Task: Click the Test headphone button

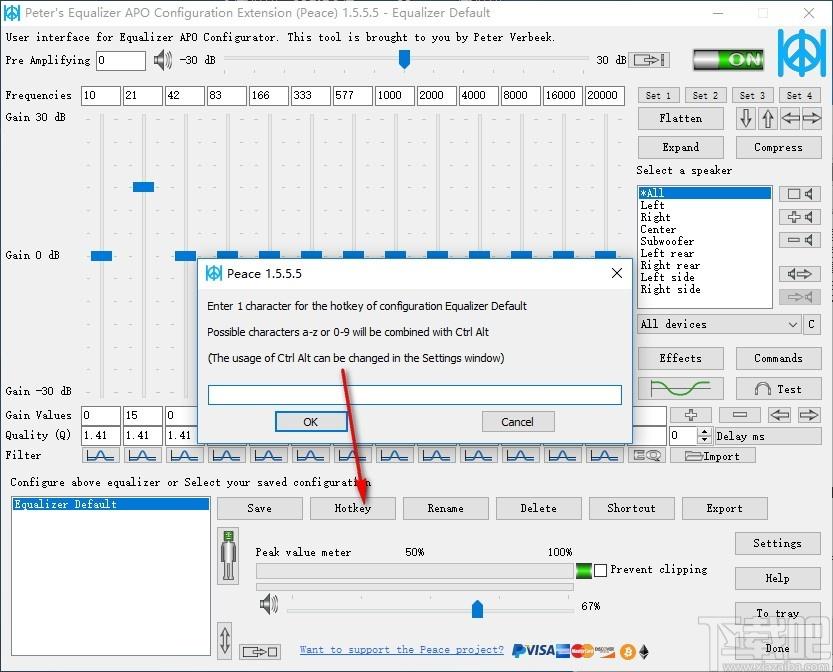Action: [778, 389]
